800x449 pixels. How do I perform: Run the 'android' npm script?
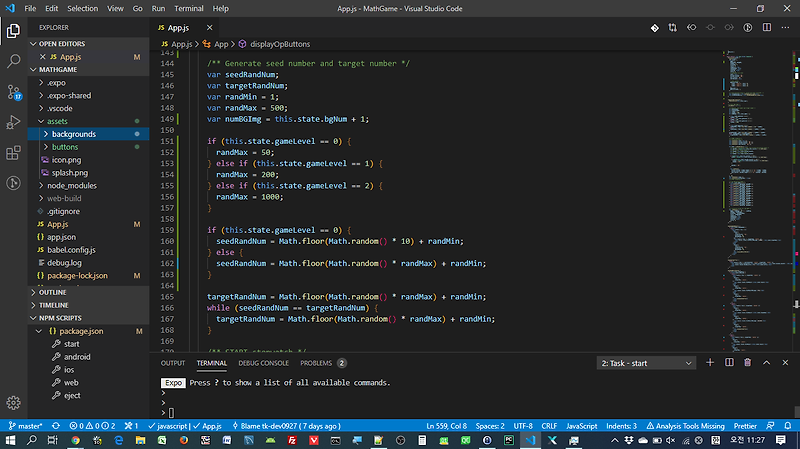[77, 356]
